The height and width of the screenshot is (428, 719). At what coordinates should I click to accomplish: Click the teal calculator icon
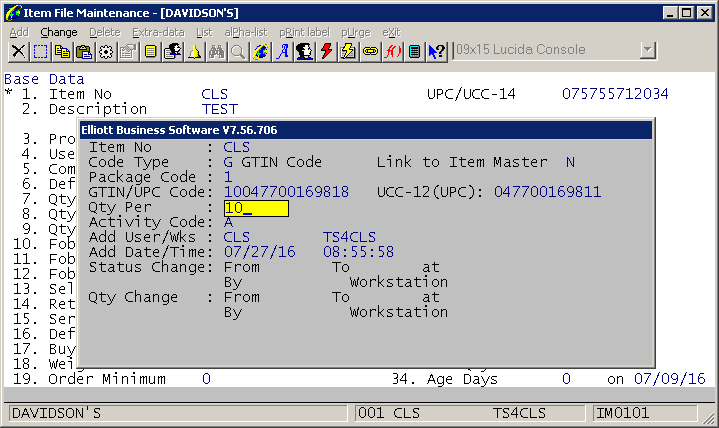415,51
